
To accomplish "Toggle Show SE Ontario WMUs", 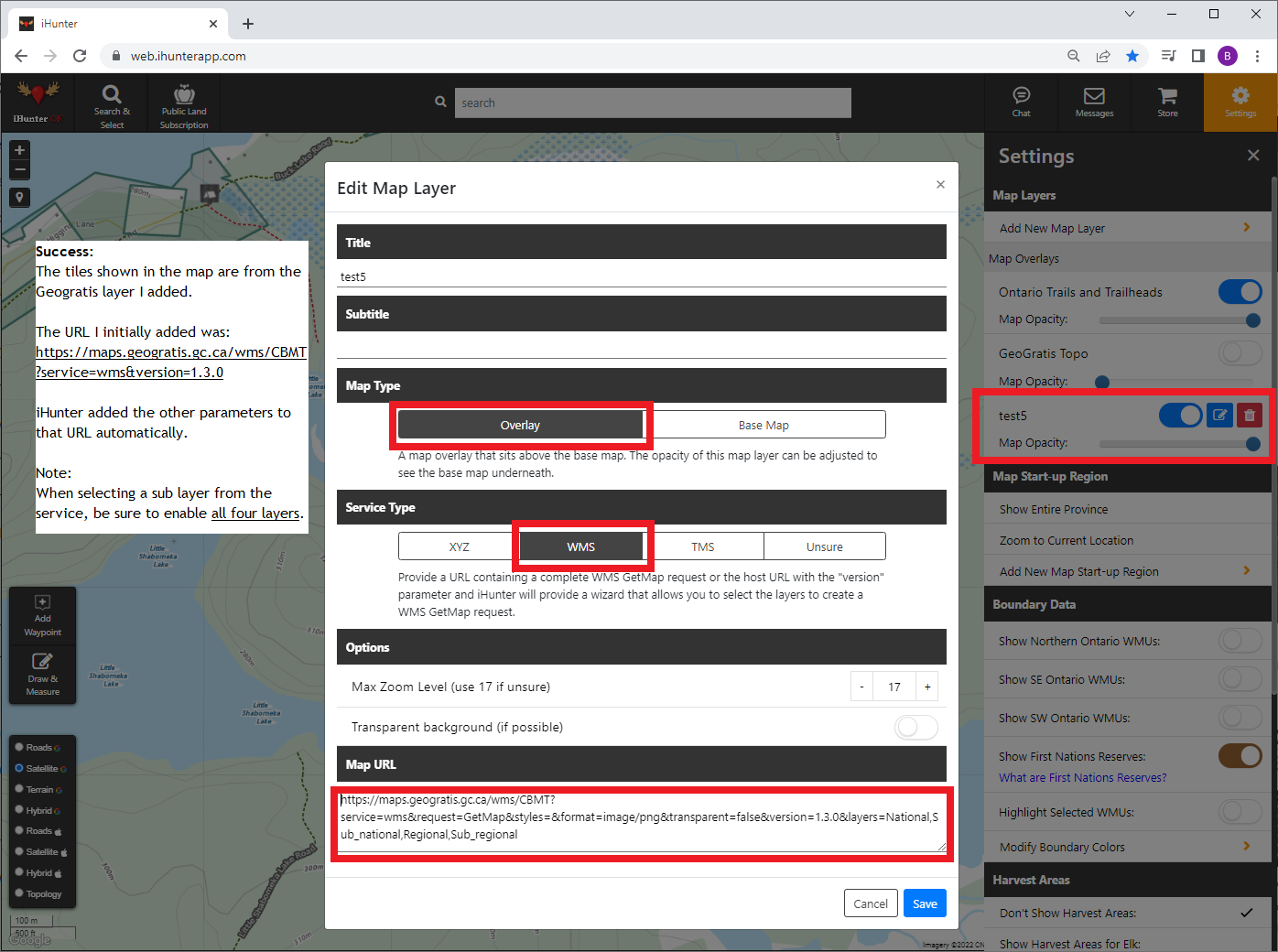I will (x=1240, y=679).
